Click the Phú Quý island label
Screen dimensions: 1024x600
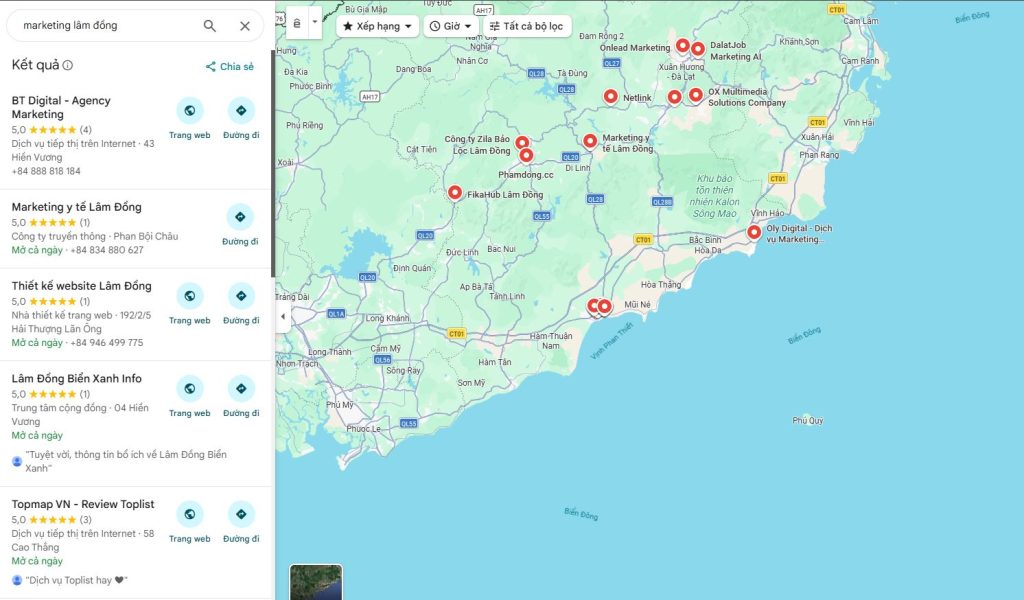[x=808, y=420]
